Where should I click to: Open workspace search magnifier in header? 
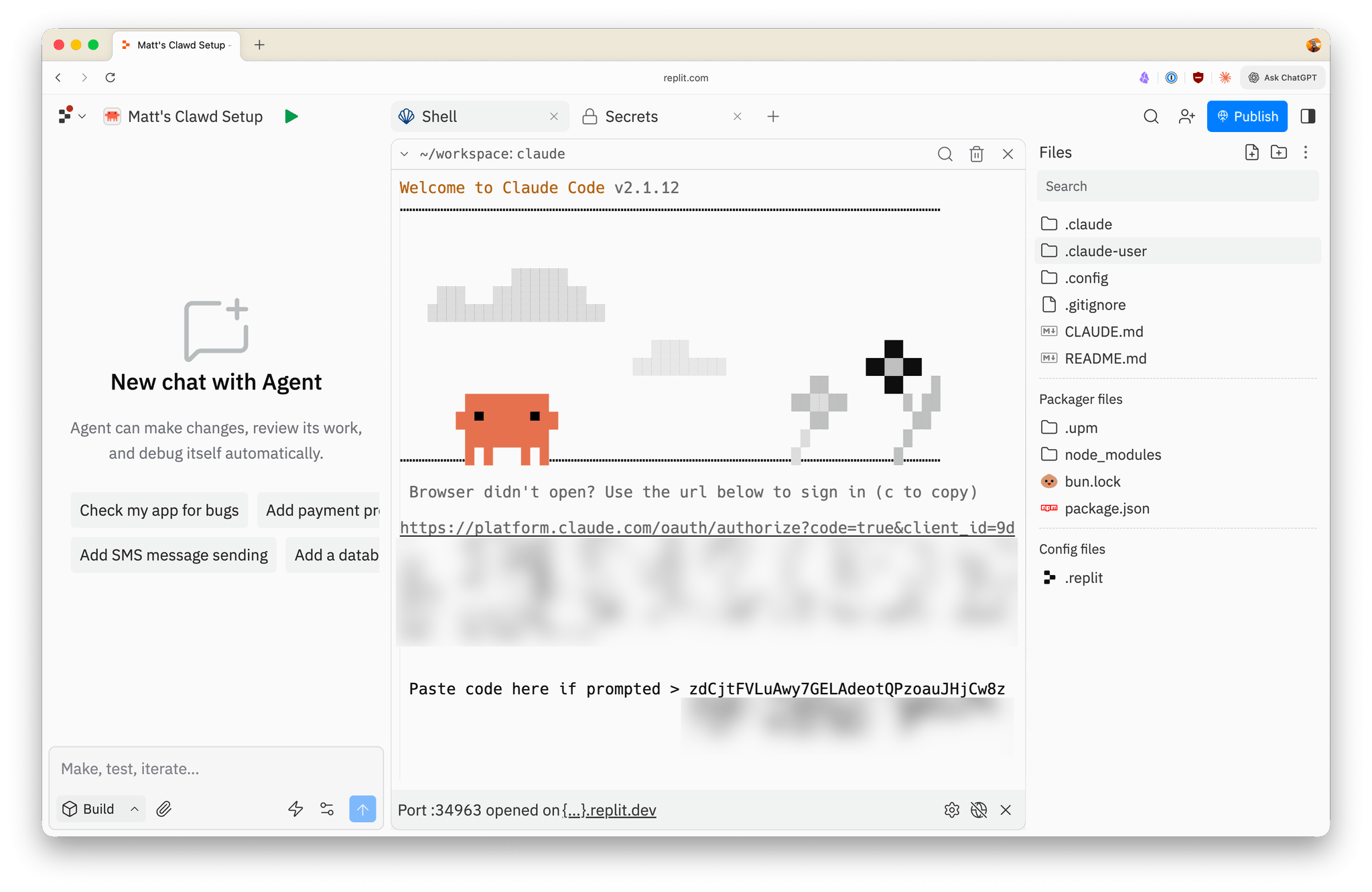[1151, 117]
